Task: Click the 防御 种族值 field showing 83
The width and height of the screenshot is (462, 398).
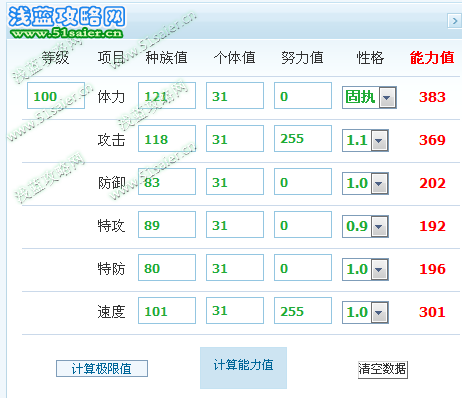Action: [x=167, y=182]
